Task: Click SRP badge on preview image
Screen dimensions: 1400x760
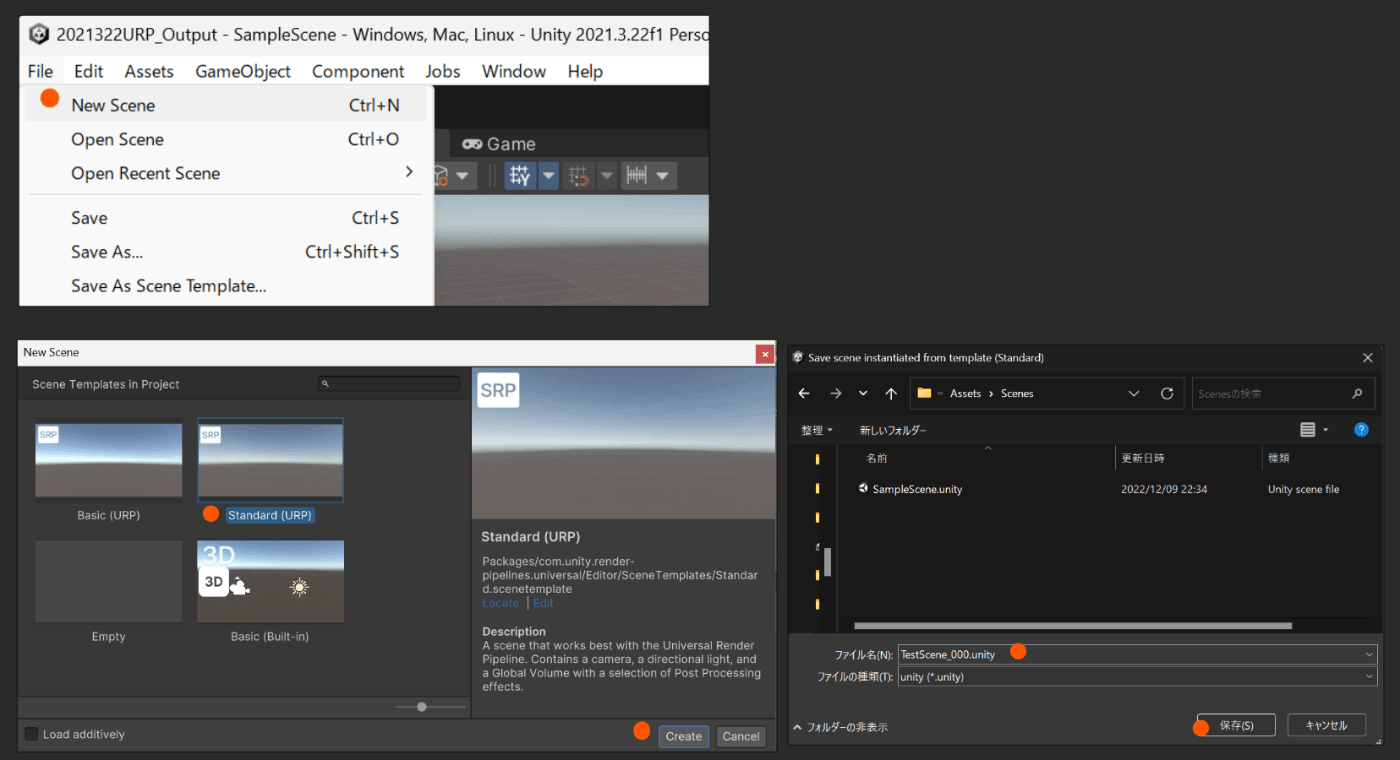Action: (498, 390)
